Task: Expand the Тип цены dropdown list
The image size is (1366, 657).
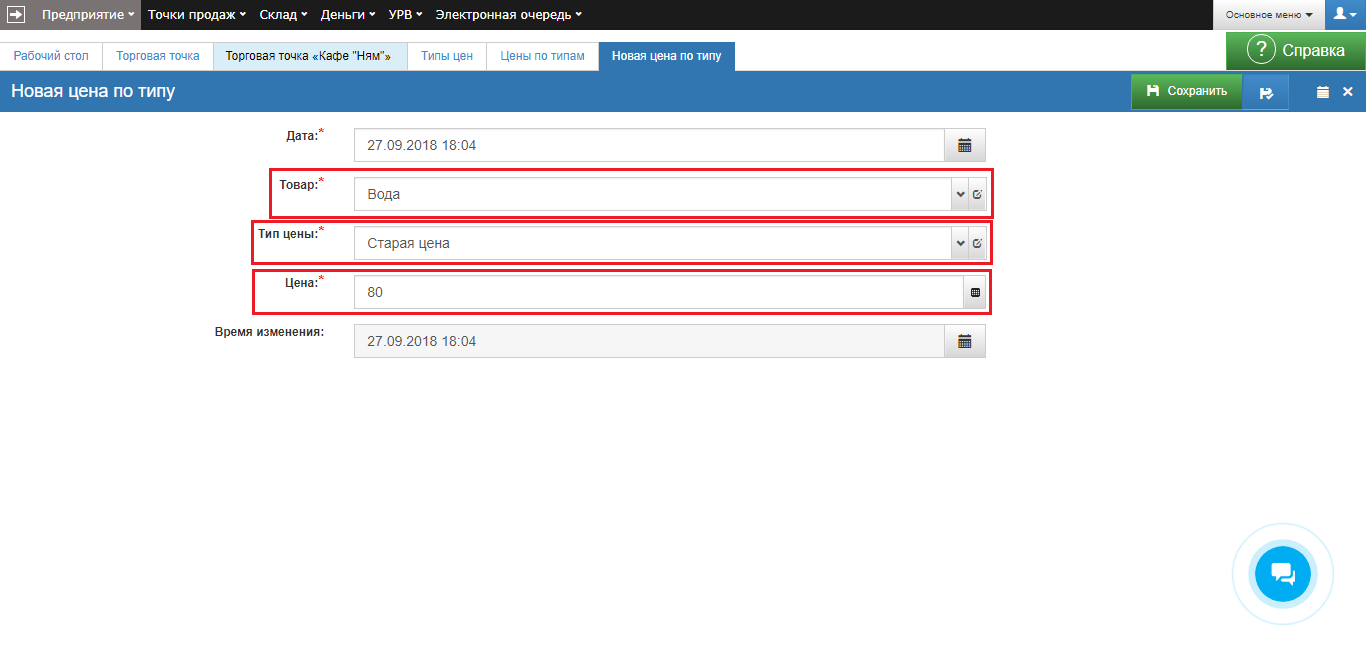Action: click(960, 243)
